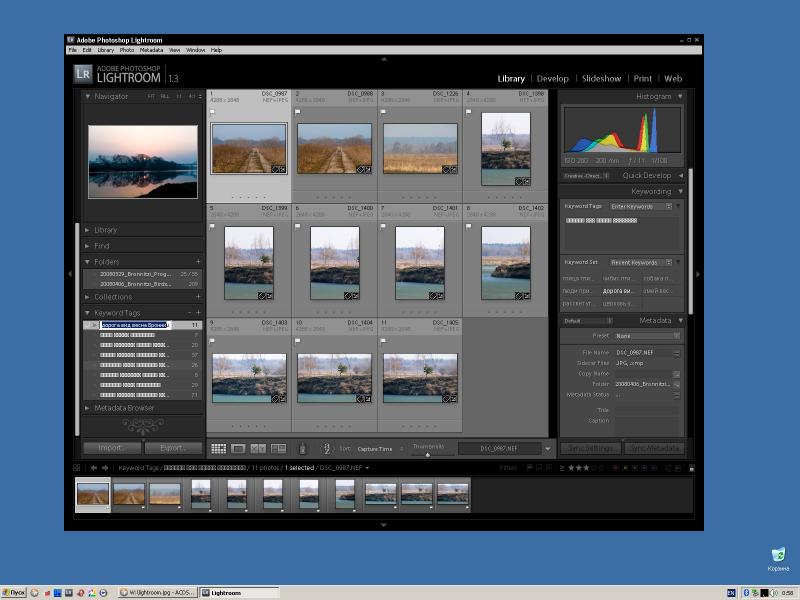Toggle flag on photo 3 DSC_1226
Image resolution: width=800 pixels, height=600 pixels.
click(x=383, y=112)
